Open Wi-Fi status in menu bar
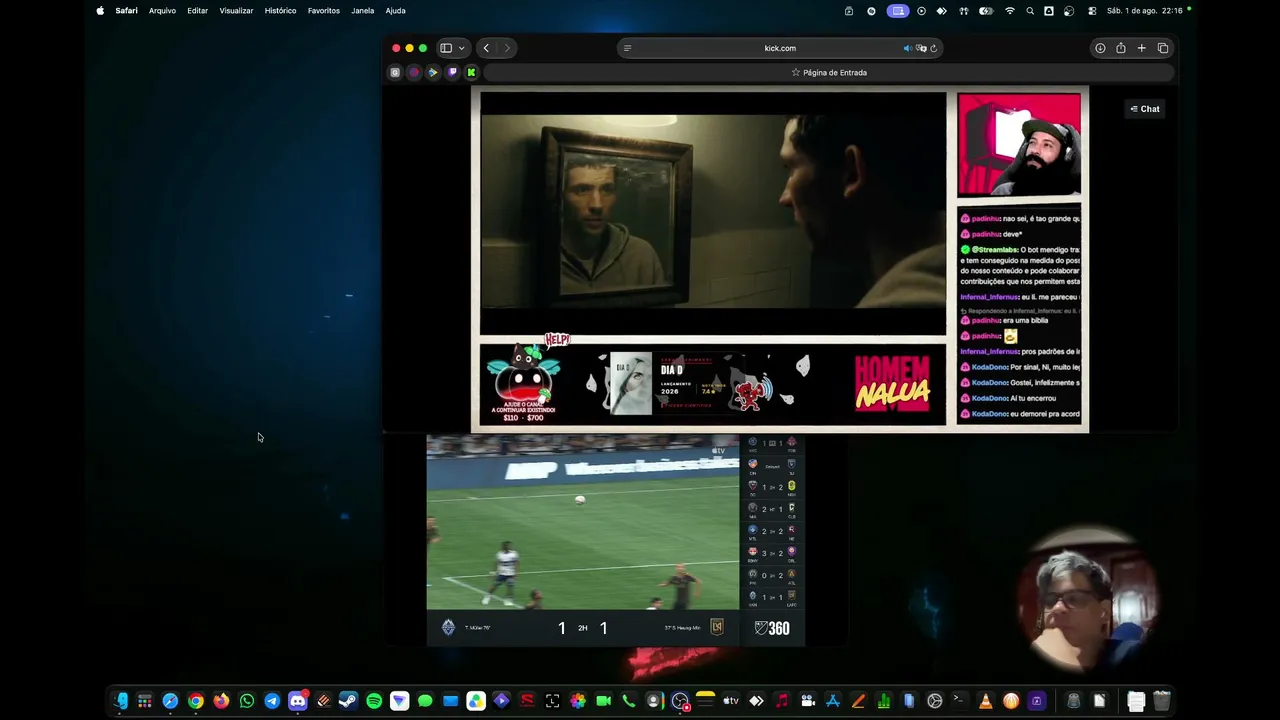The image size is (1280, 720). click(1010, 10)
